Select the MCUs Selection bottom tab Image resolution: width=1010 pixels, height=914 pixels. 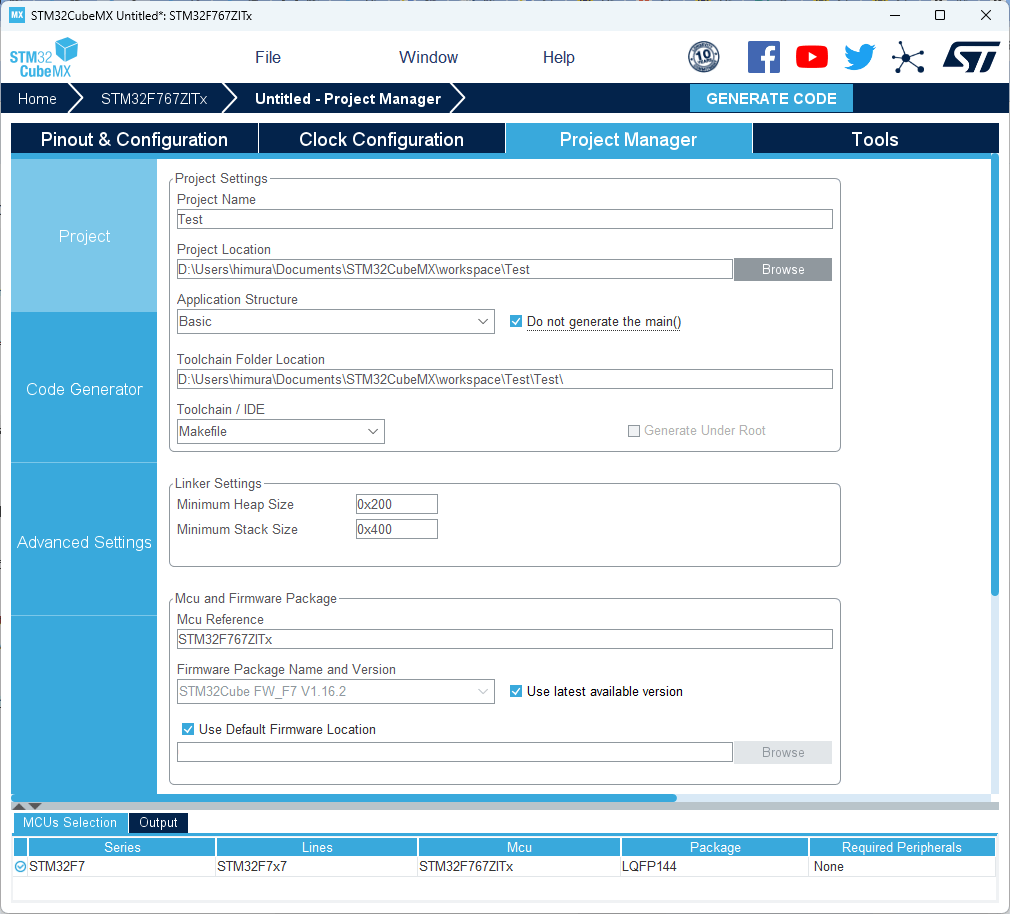coord(70,823)
